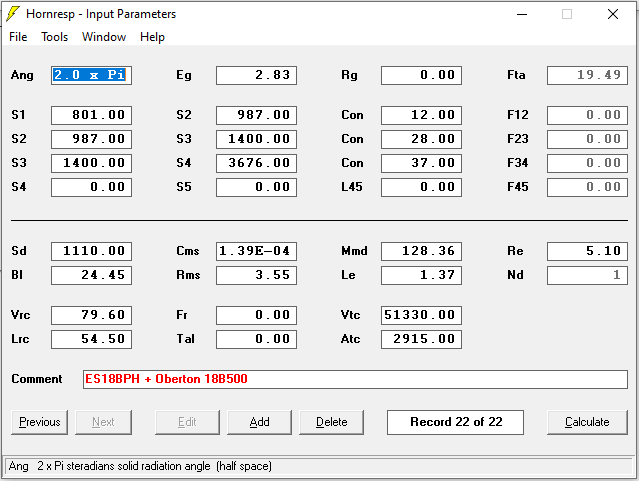Click the S3 field in the Con 37.00 row
This screenshot has height=481, width=639.
[91, 163]
